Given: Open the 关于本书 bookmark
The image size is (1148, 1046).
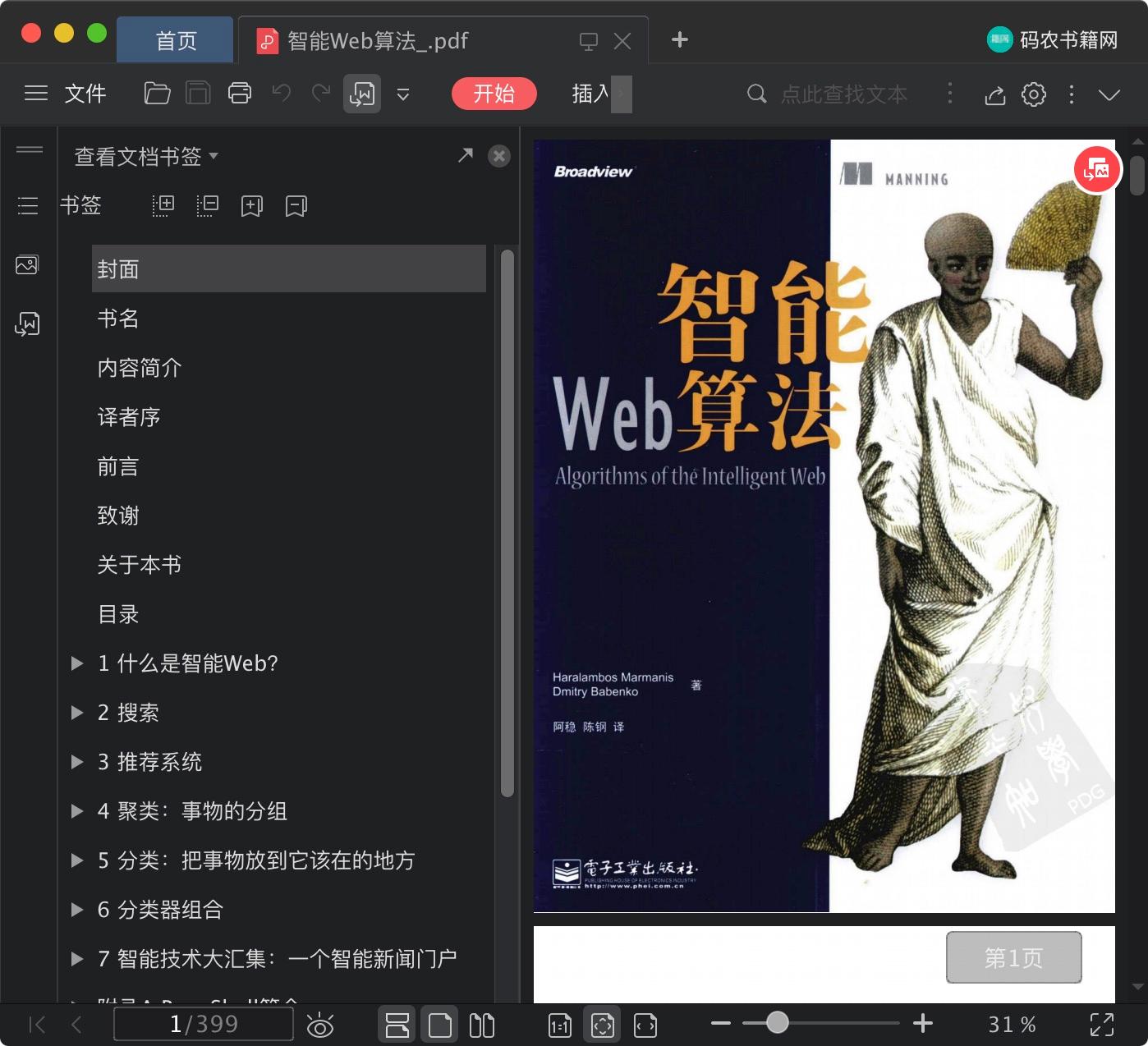Looking at the screenshot, I should (140, 565).
